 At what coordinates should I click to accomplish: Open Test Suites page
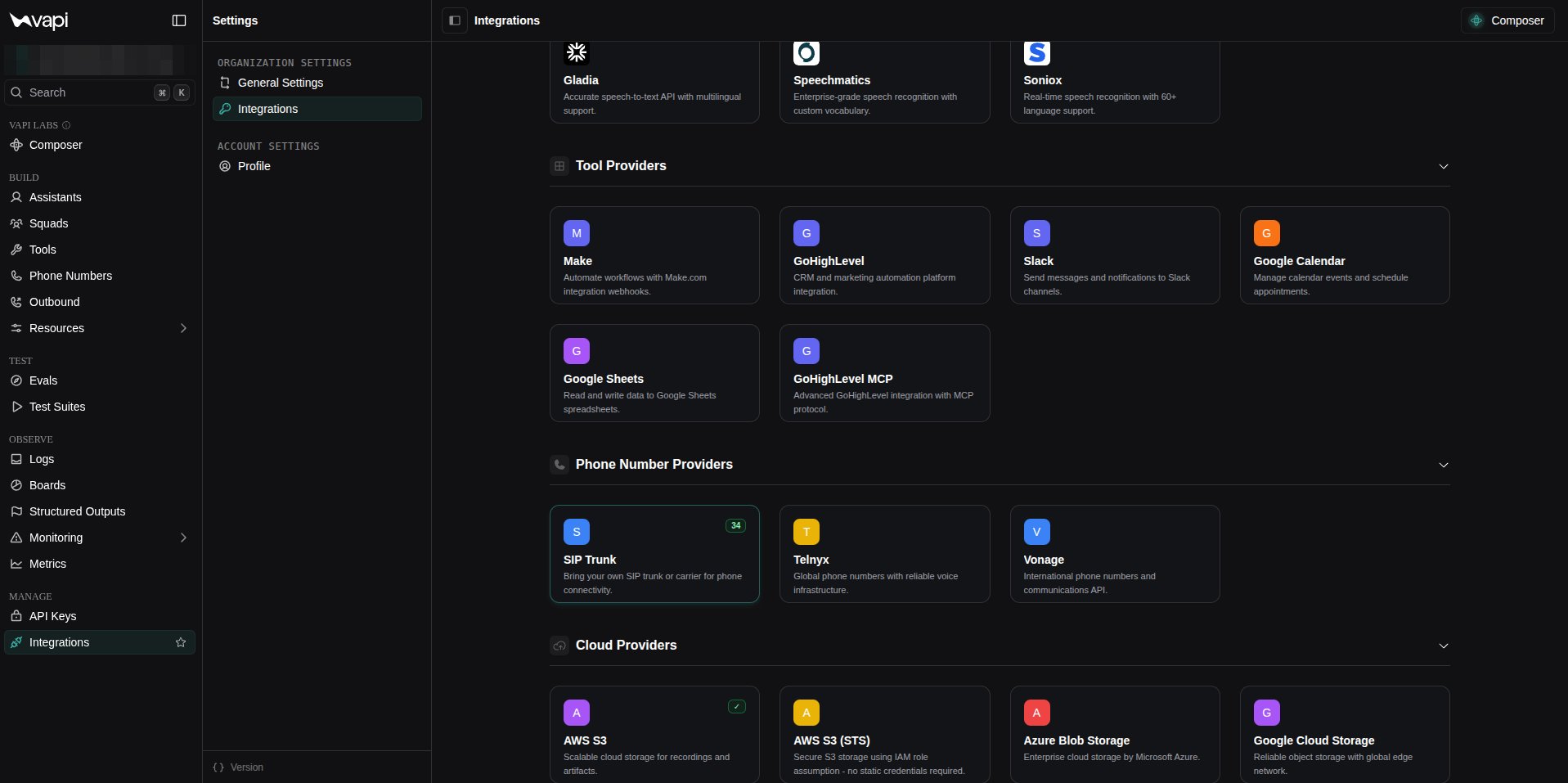(99, 407)
